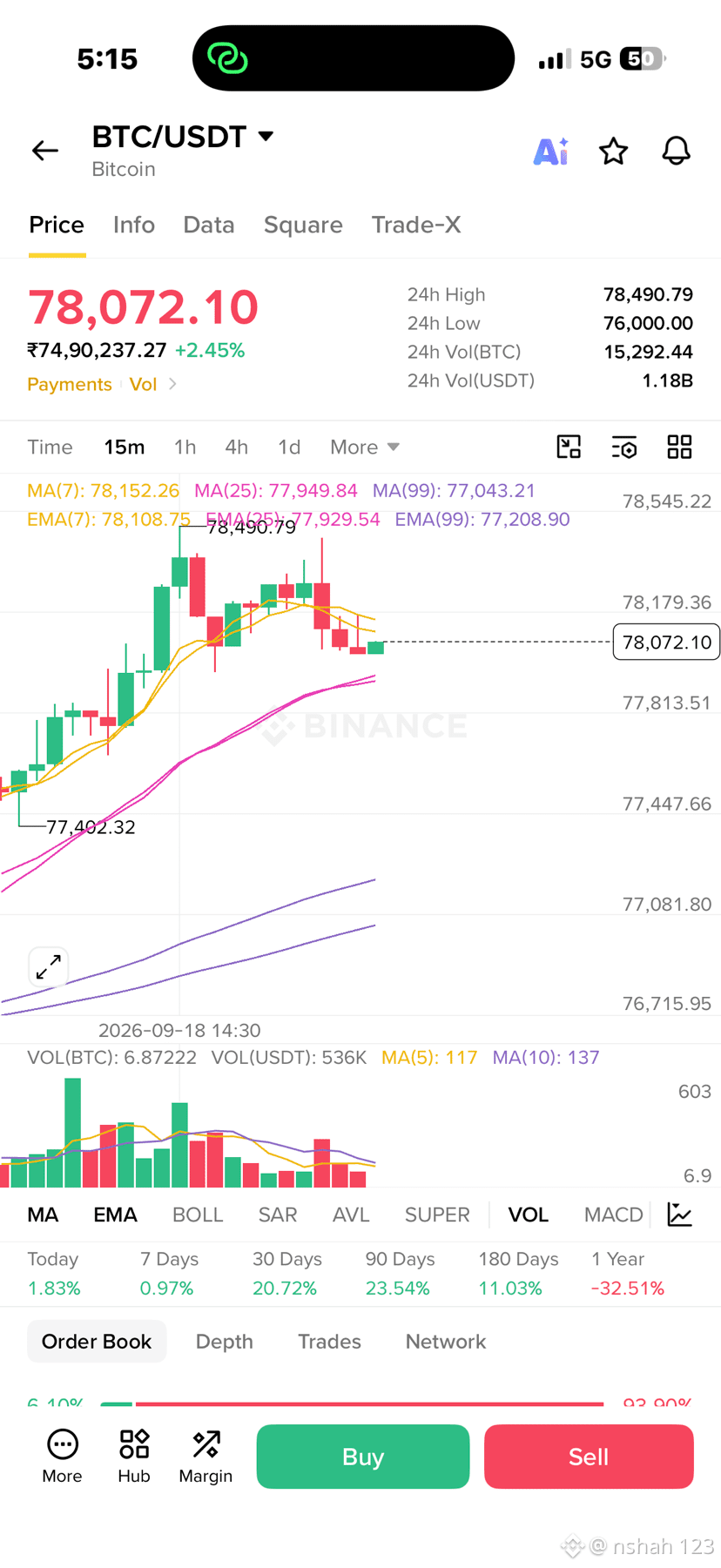The height and width of the screenshot is (1568, 721).
Task: Expand More timeframes dropdown
Action: click(365, 447)
